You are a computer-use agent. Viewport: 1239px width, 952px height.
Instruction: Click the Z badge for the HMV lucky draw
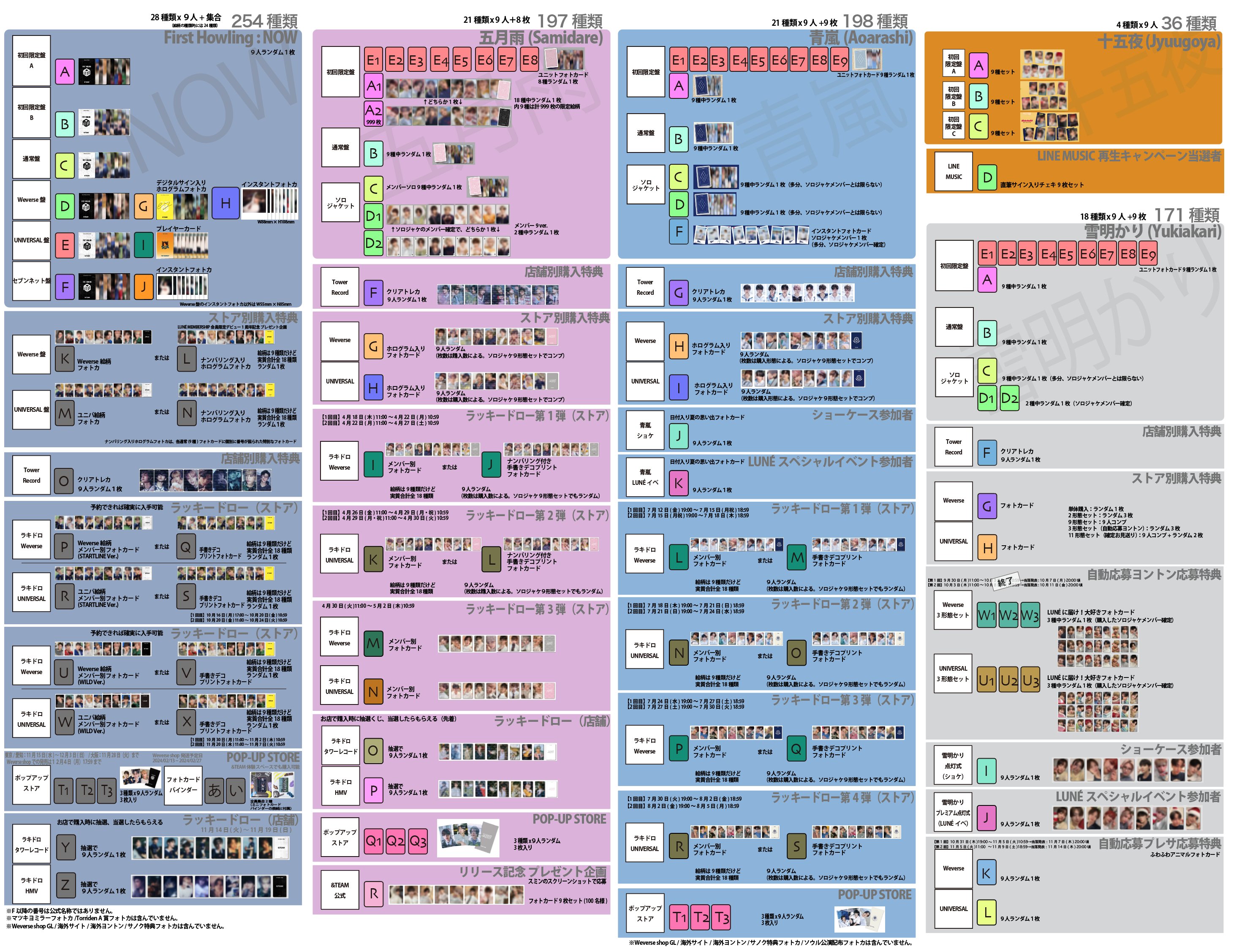coord(65,884)
